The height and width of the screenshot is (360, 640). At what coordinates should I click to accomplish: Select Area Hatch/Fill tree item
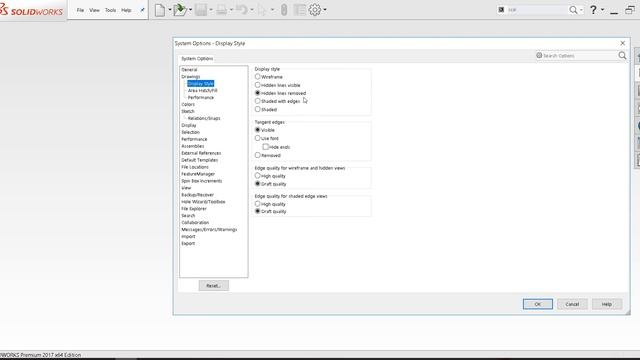(202, 91)
